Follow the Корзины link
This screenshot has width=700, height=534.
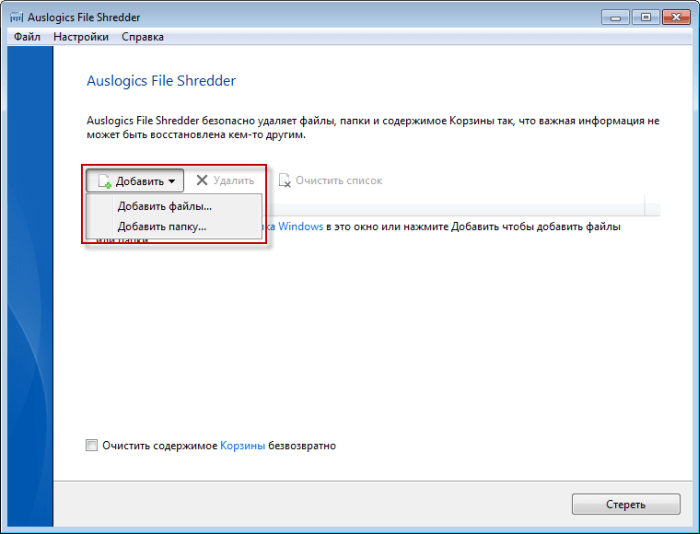point(242,446)
